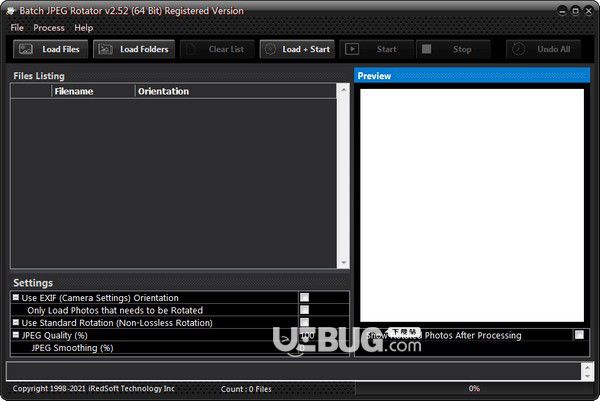This screenshot has height=401, width=600.
Task: Click the 0% progress bar
Action: (474, 389)
